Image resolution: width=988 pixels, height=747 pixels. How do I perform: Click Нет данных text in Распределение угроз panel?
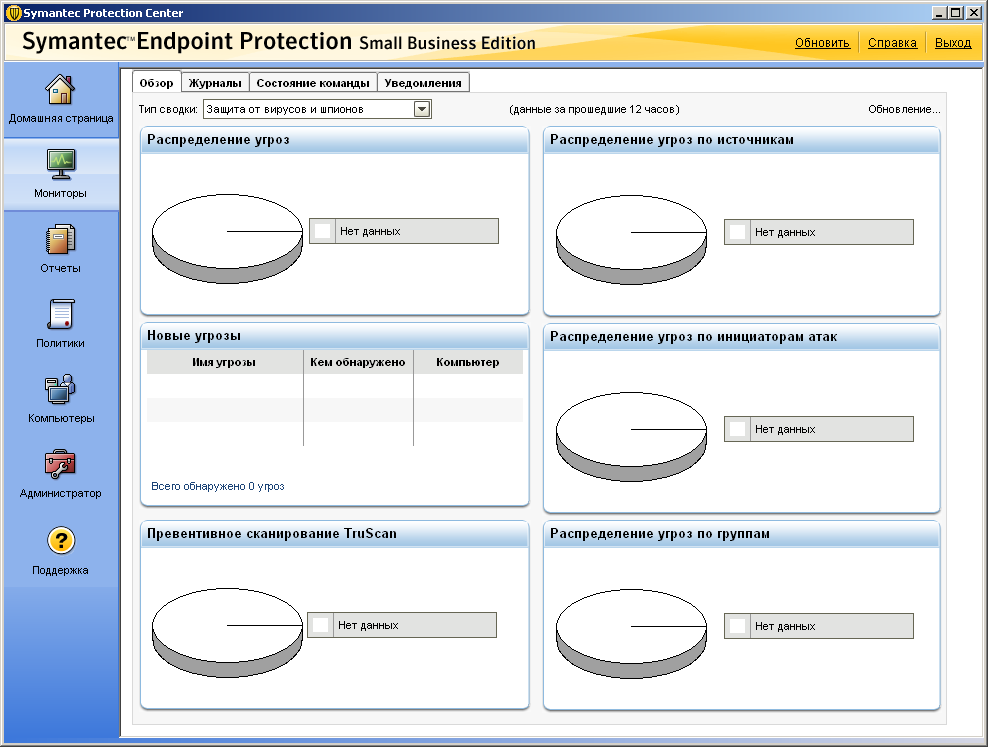(x=370, y=231)
